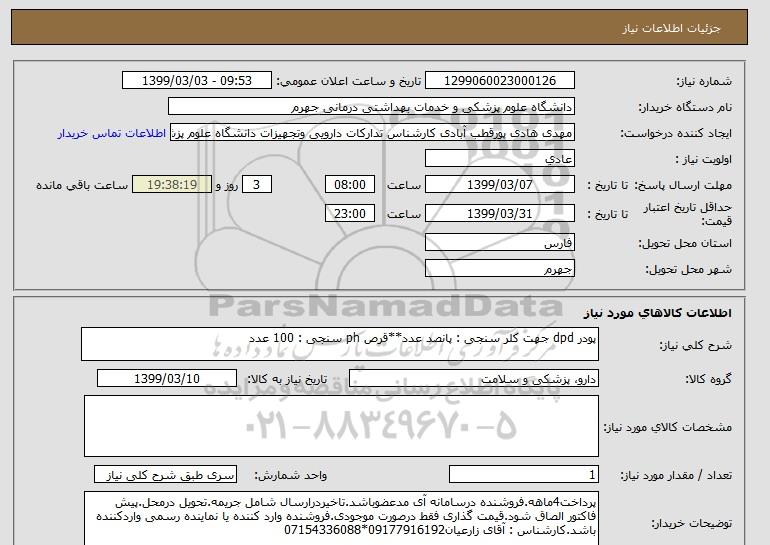Click label شهر محل تحویل
The image size is (770, 545).
[x=688, y=270]
